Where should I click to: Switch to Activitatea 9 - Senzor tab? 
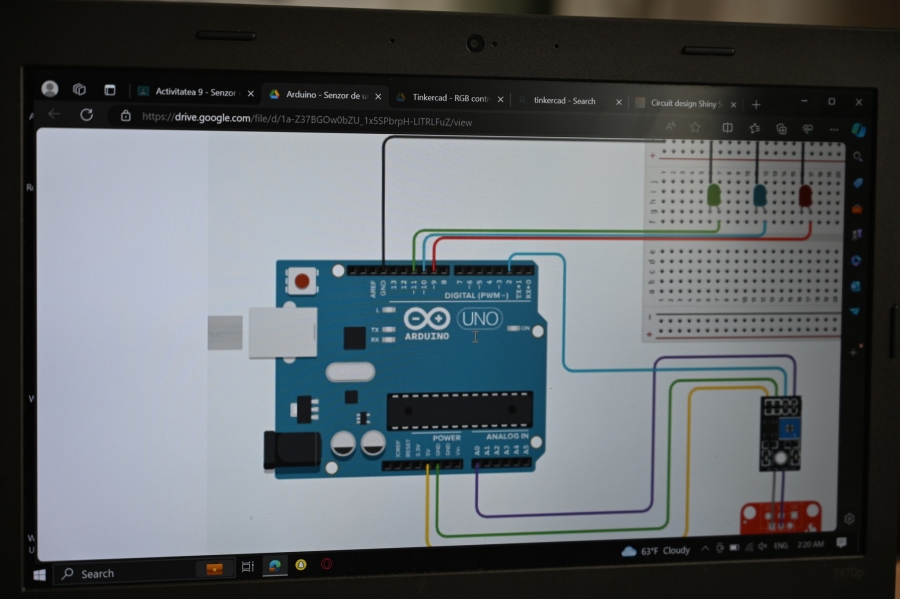[x=194, y=92]
